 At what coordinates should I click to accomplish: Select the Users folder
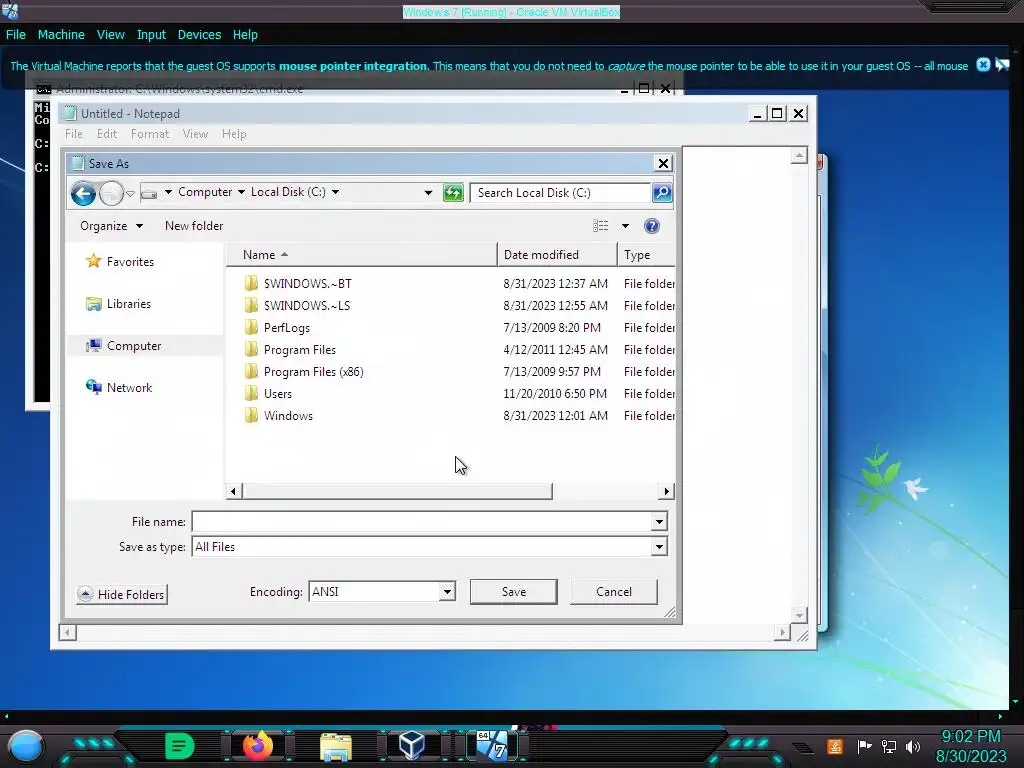coord(278,394)
